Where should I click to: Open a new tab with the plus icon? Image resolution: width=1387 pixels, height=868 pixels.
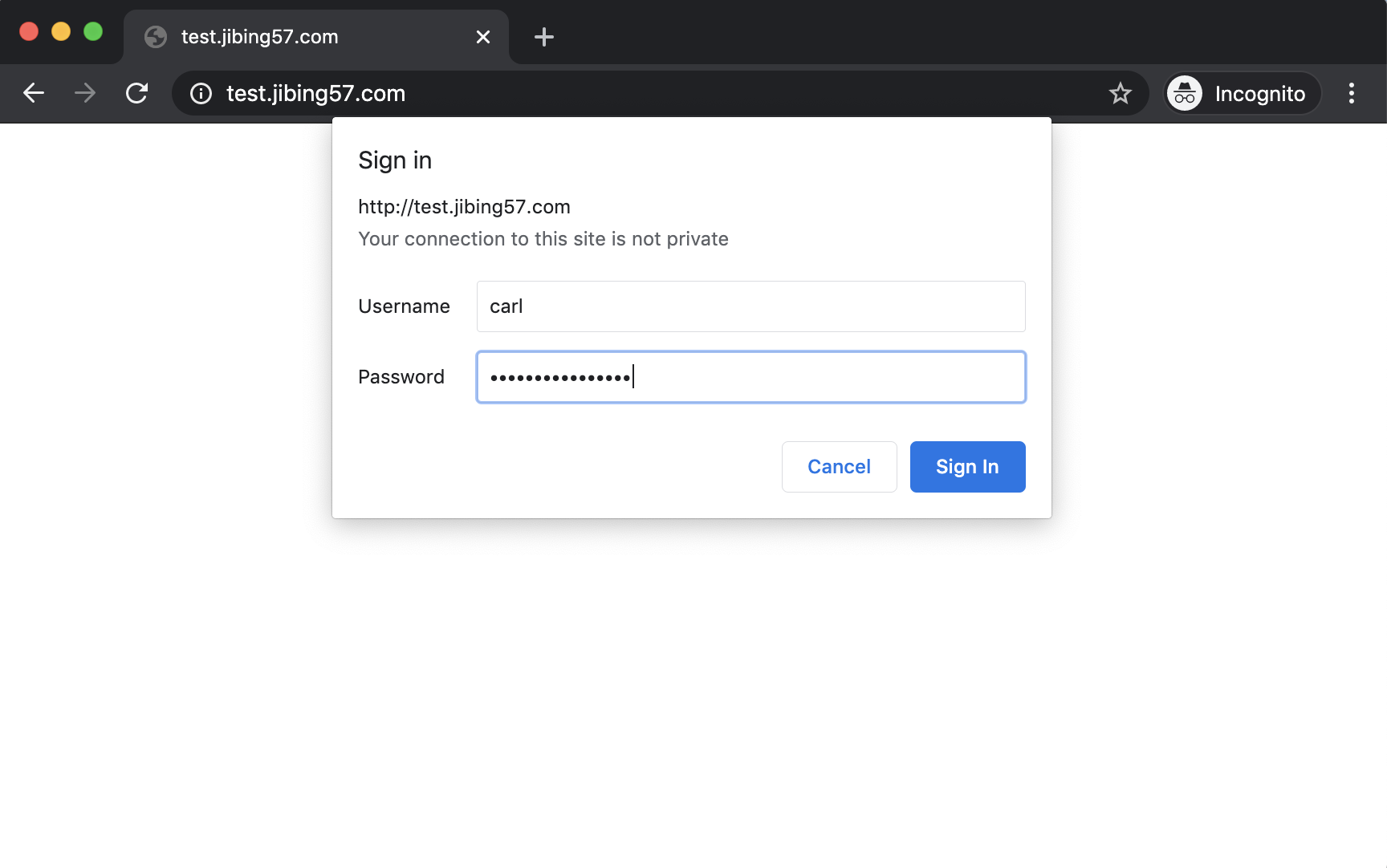[544, 37]
